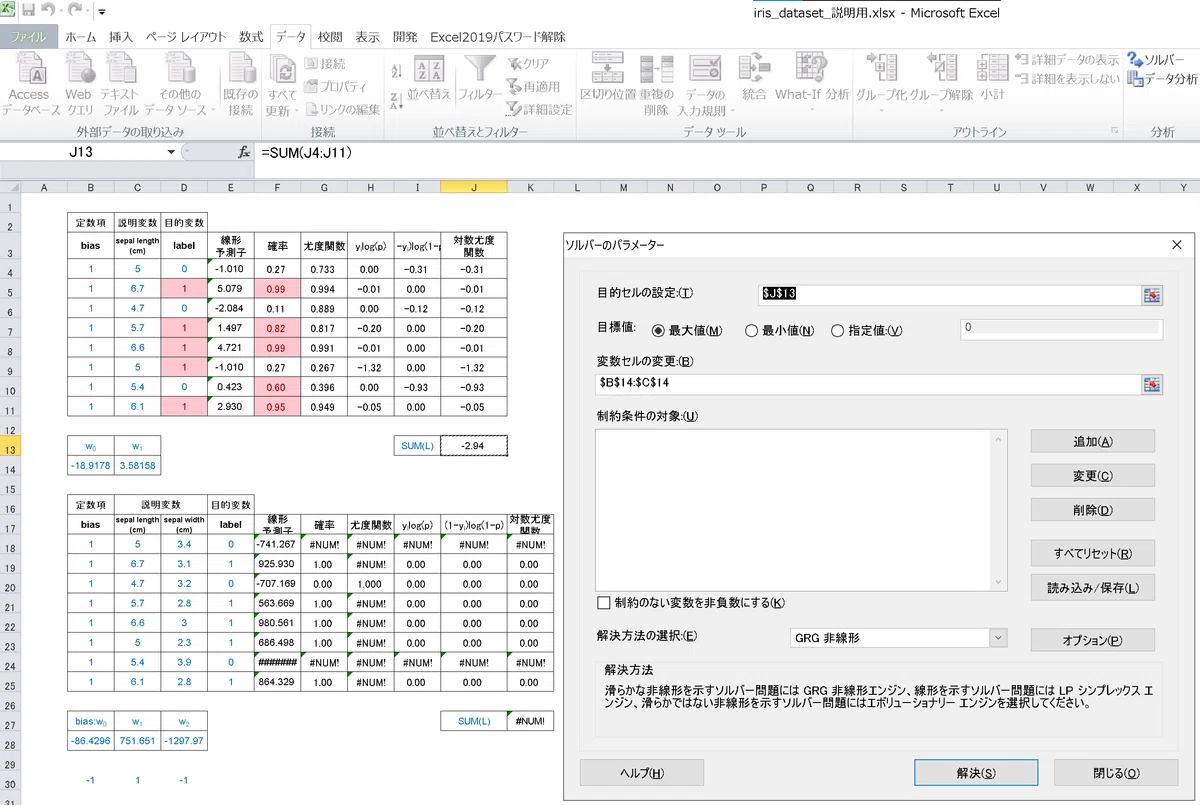Click the Add (追加) constraint button
This screenshot has height=805, width=1200.
click(x=1092, y=441)
